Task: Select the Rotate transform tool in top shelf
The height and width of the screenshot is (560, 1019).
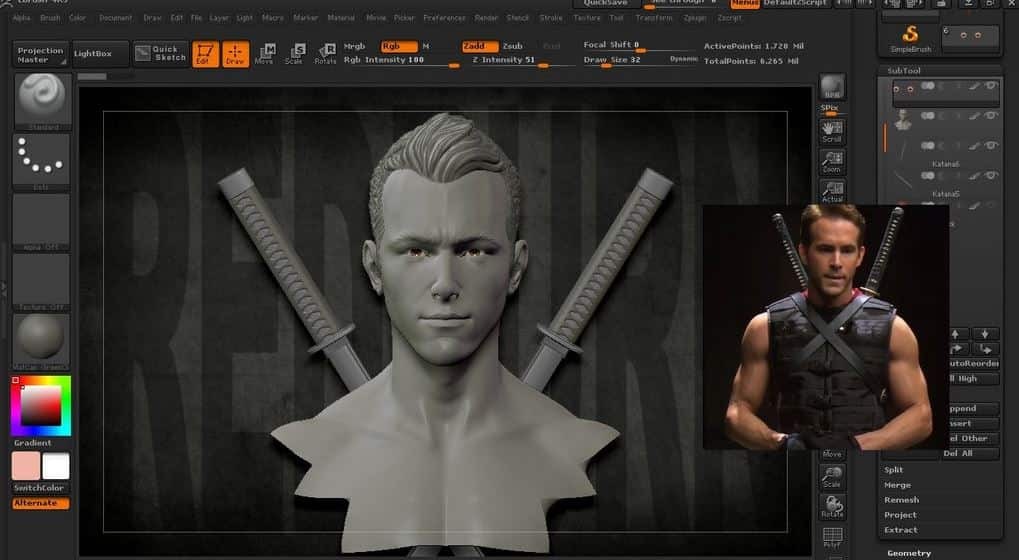Action: click(326, 54)
